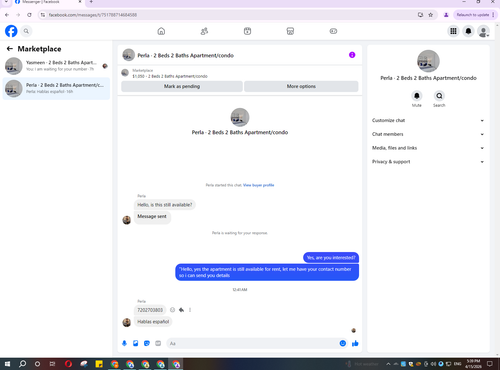The height and width of the screenshot is (370, 500).
Task: Open Windows Start menu
Action: [7, 364]
